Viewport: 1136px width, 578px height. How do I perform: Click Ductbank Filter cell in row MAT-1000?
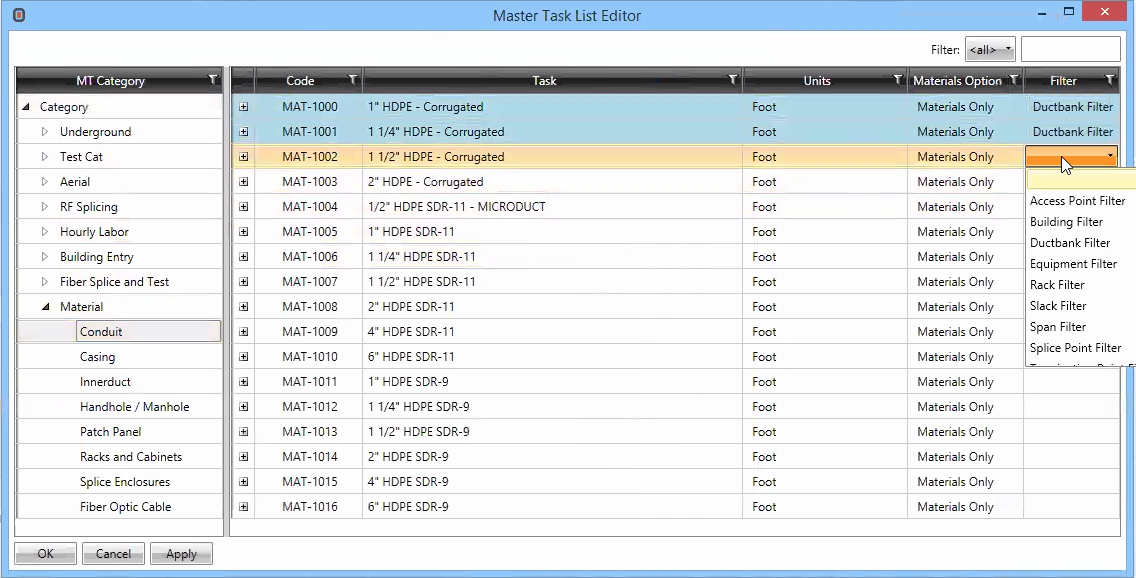pos(1072,106)
